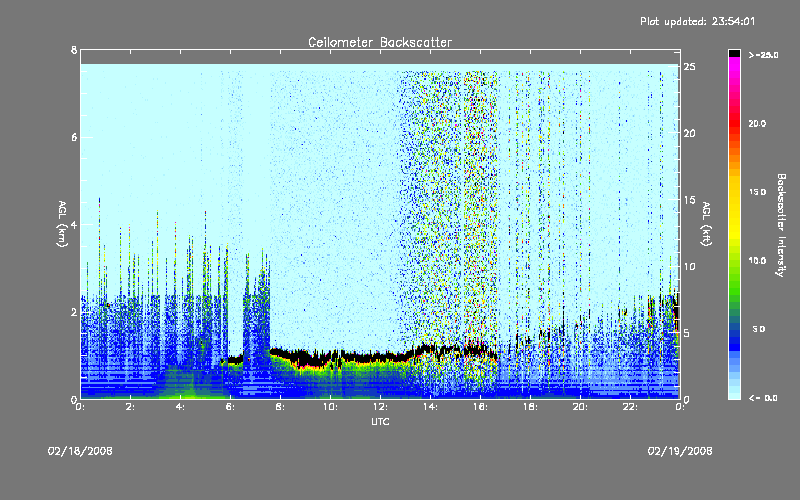Screen dimensions: 800x500
Task: Select the 'Backscatter Intensity' colorbar label
Action: [x=781, y=225]
